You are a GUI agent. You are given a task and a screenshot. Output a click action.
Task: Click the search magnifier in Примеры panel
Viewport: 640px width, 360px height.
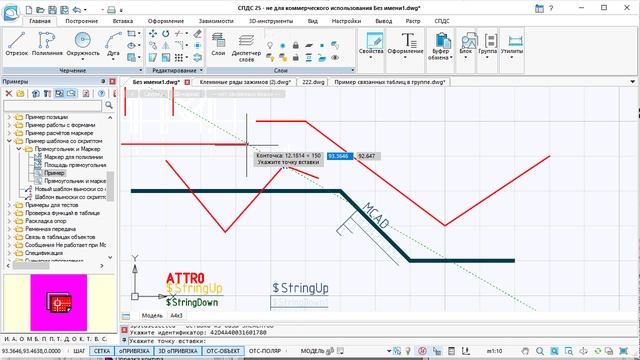coord(109,105)
